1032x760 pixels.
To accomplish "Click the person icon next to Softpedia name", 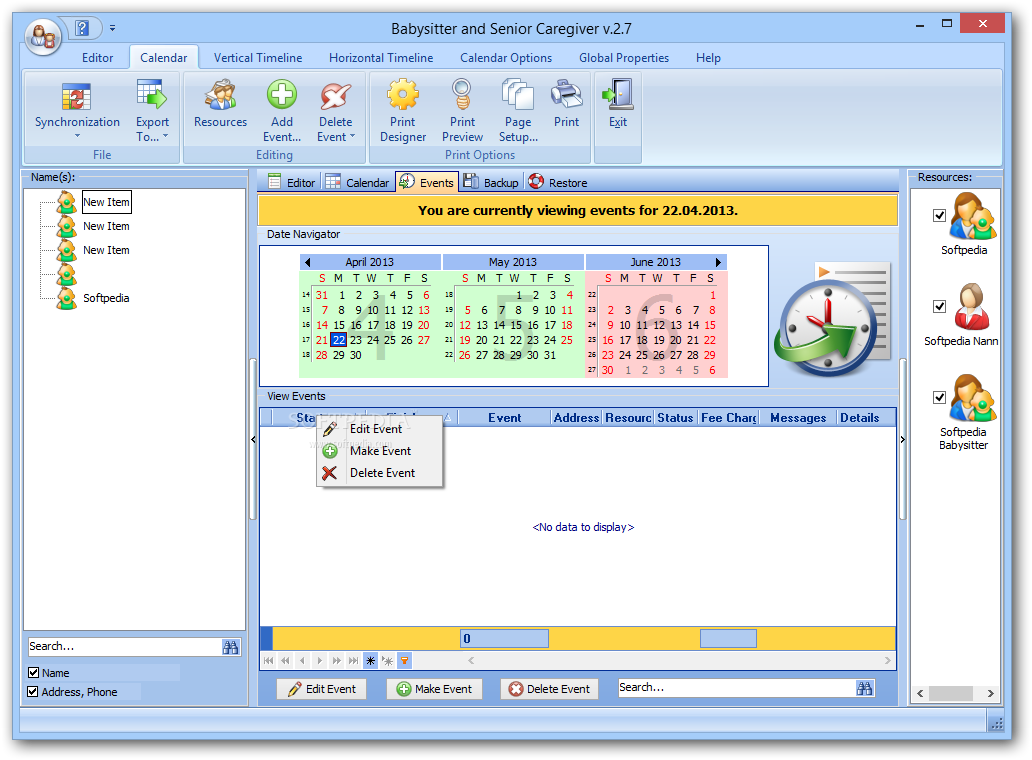I will coord(66,298).
